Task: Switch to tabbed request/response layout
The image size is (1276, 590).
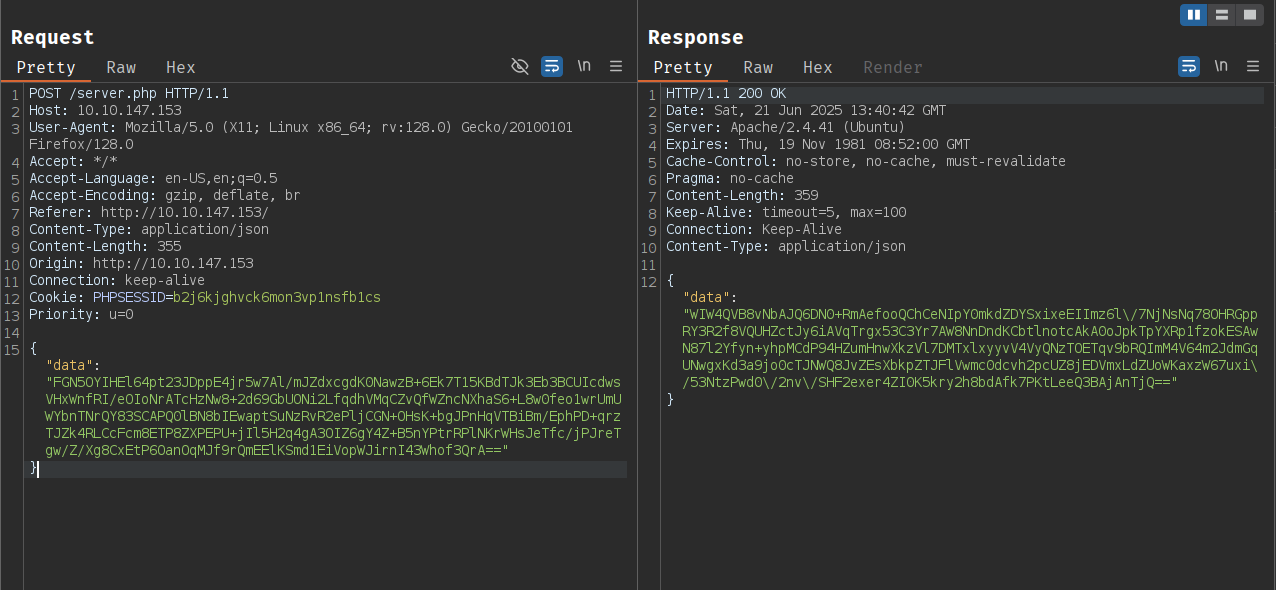Action: (x=1249, y=14)
